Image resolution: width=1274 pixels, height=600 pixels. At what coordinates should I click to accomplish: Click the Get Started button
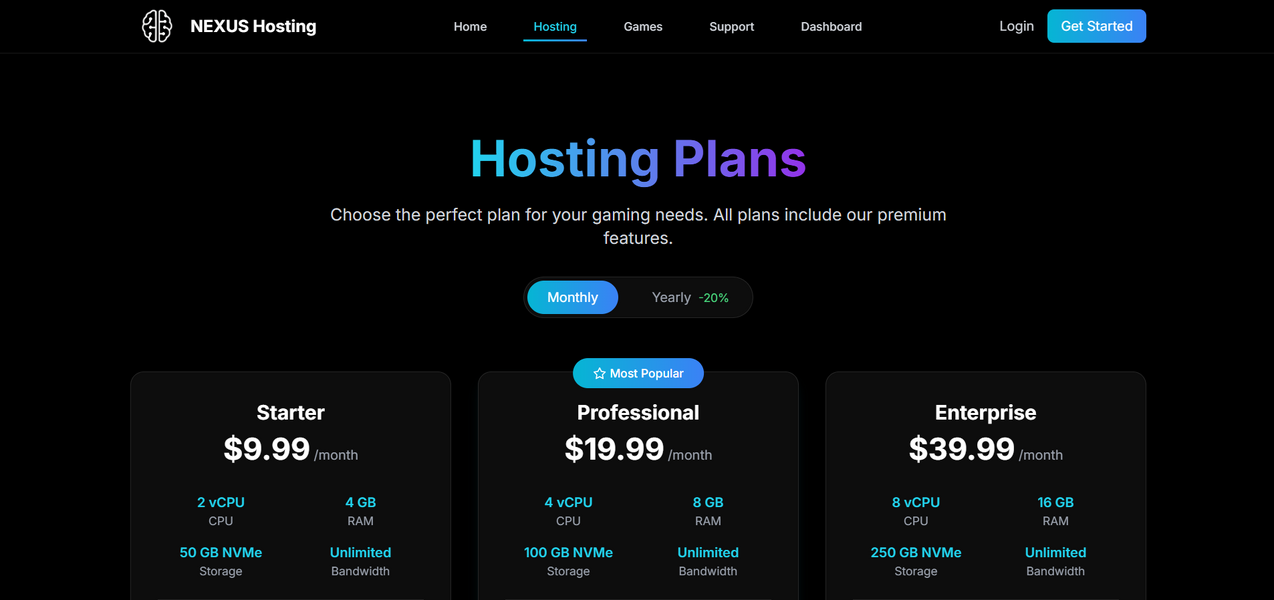pyautogui.click(x=1096, y=26)
